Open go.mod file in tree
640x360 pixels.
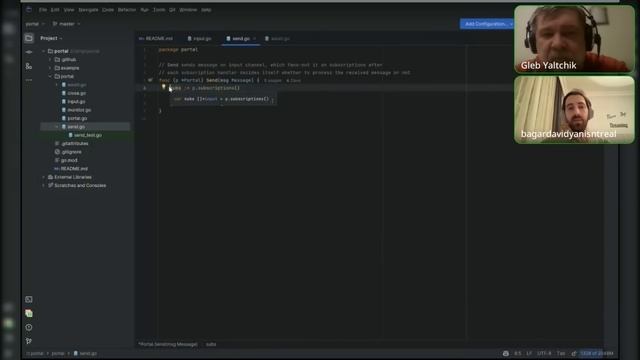tap(66, 160)
